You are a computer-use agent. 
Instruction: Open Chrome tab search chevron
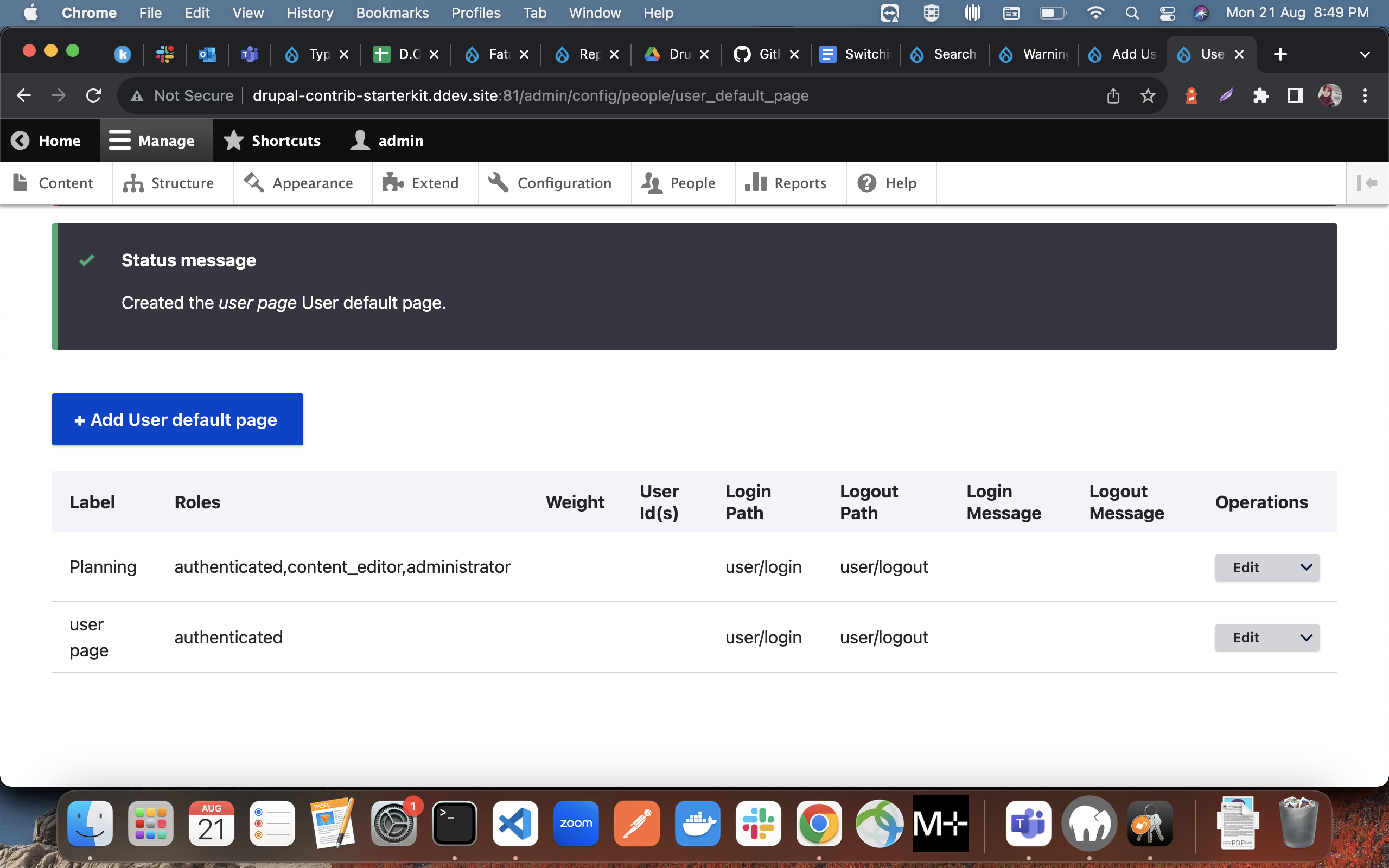point(1365,55)
